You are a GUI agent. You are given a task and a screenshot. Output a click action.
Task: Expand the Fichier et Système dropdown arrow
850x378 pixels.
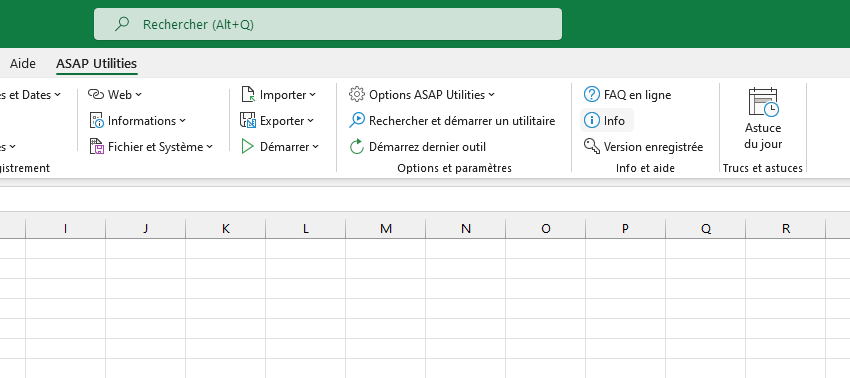coord(209,147)
